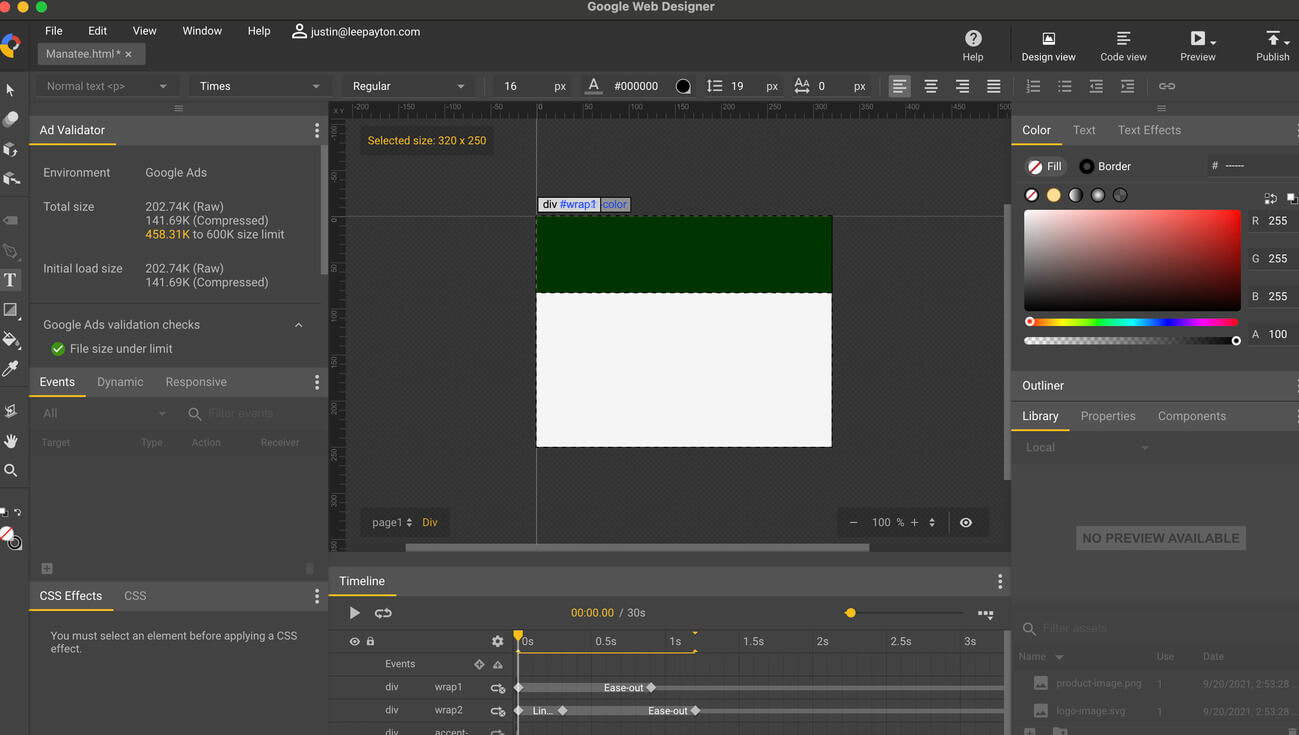Screen dimensions: 1299x735
Task: Open Regular font weight dropdown
Action: [x=409, y=86]
